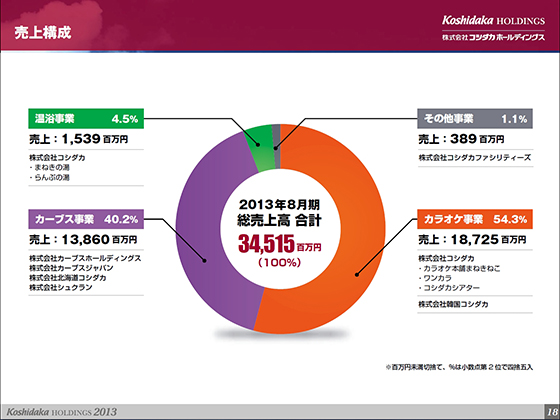The width and height of the screenshot is (560, 420).
Task: Click the 売上構成 slide title
Action: pyautogui.click(x=43, y=32)
